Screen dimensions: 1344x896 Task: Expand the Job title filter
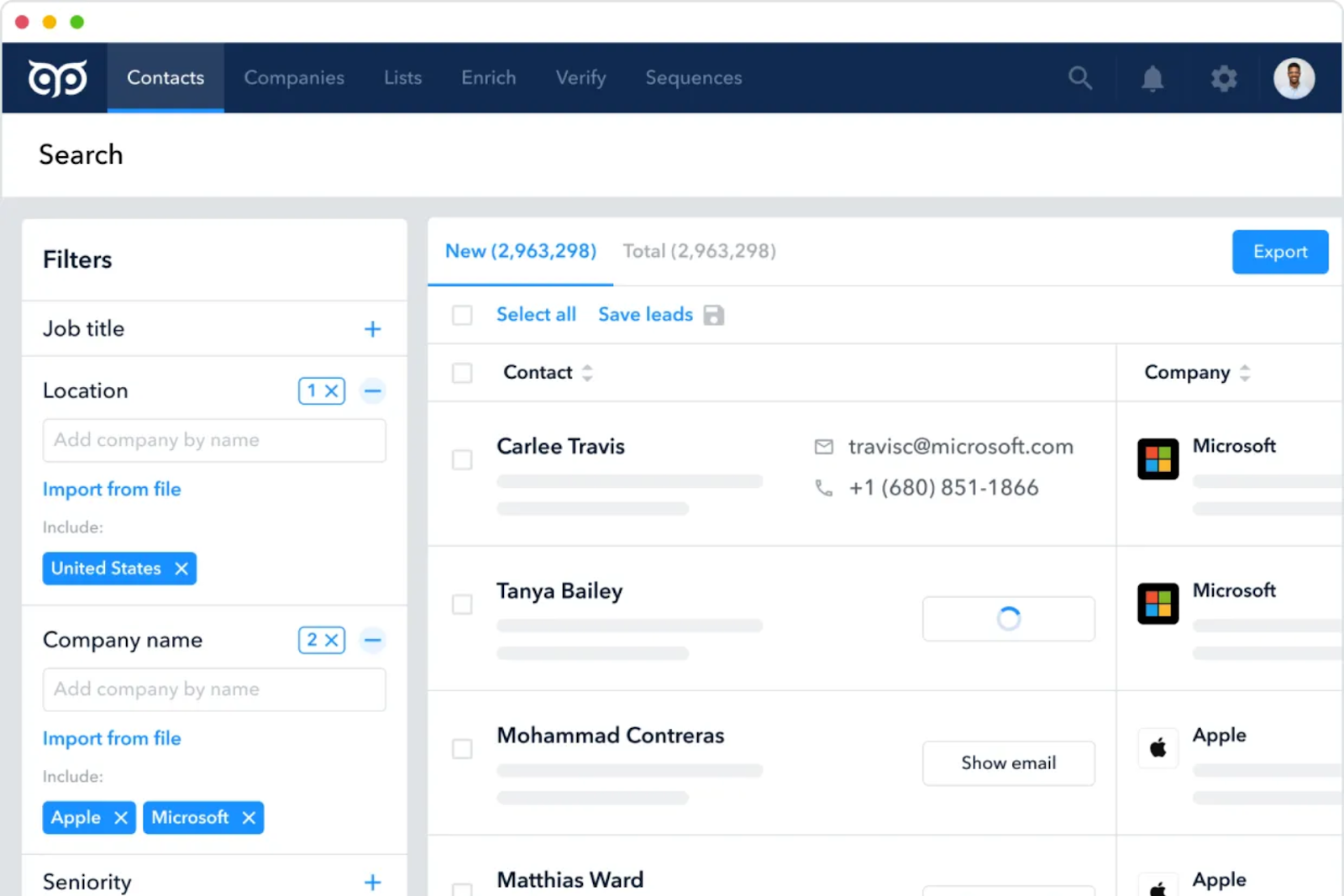[373, 329]
